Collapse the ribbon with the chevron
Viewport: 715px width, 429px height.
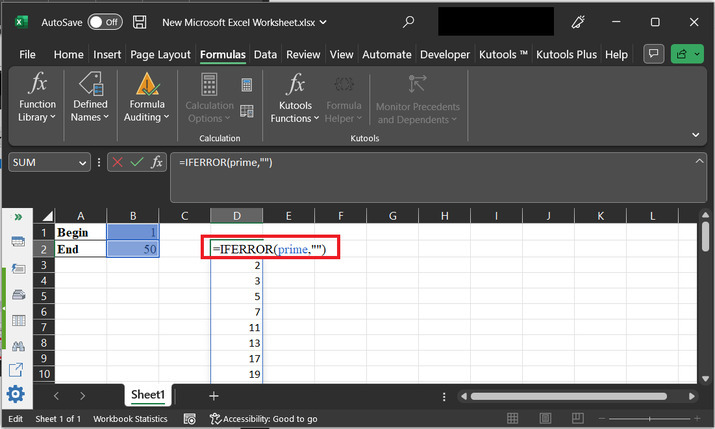[695, 134]
